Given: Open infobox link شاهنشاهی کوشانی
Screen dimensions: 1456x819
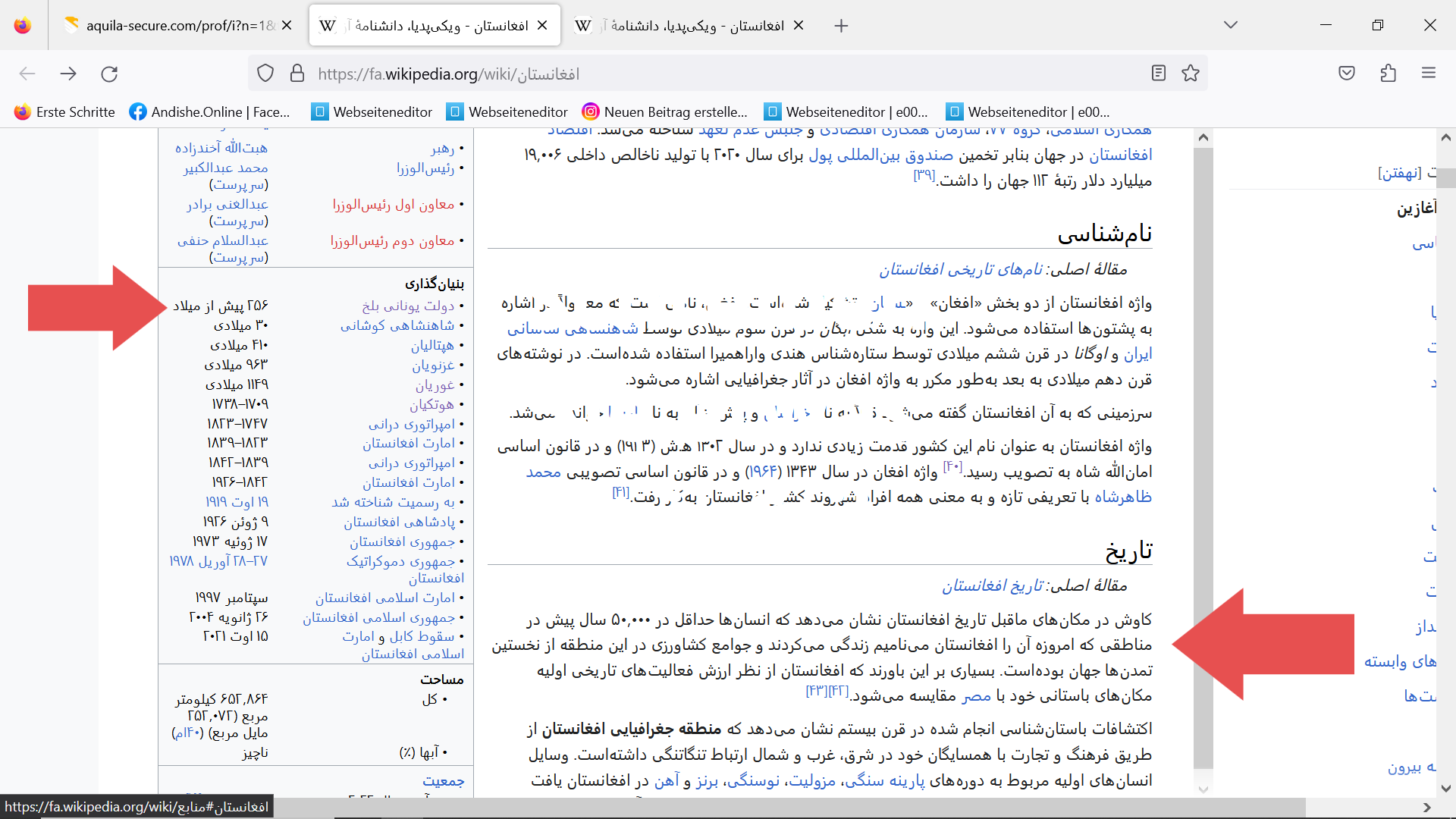Looking at the screenshot, I should point(397,325).
